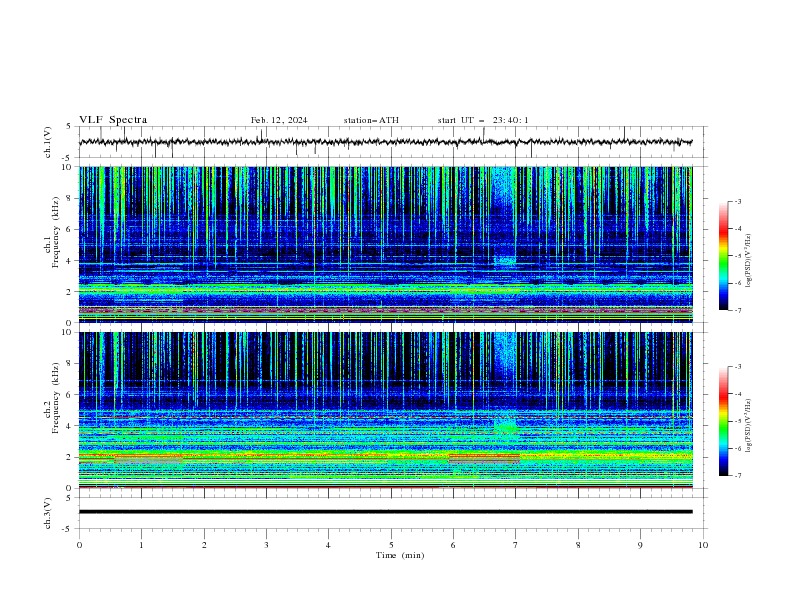Click the "start UT = 23:40: 1" text
Viewport: 792px width, 612px height.
pyautogui.click(x=483, y=120)
